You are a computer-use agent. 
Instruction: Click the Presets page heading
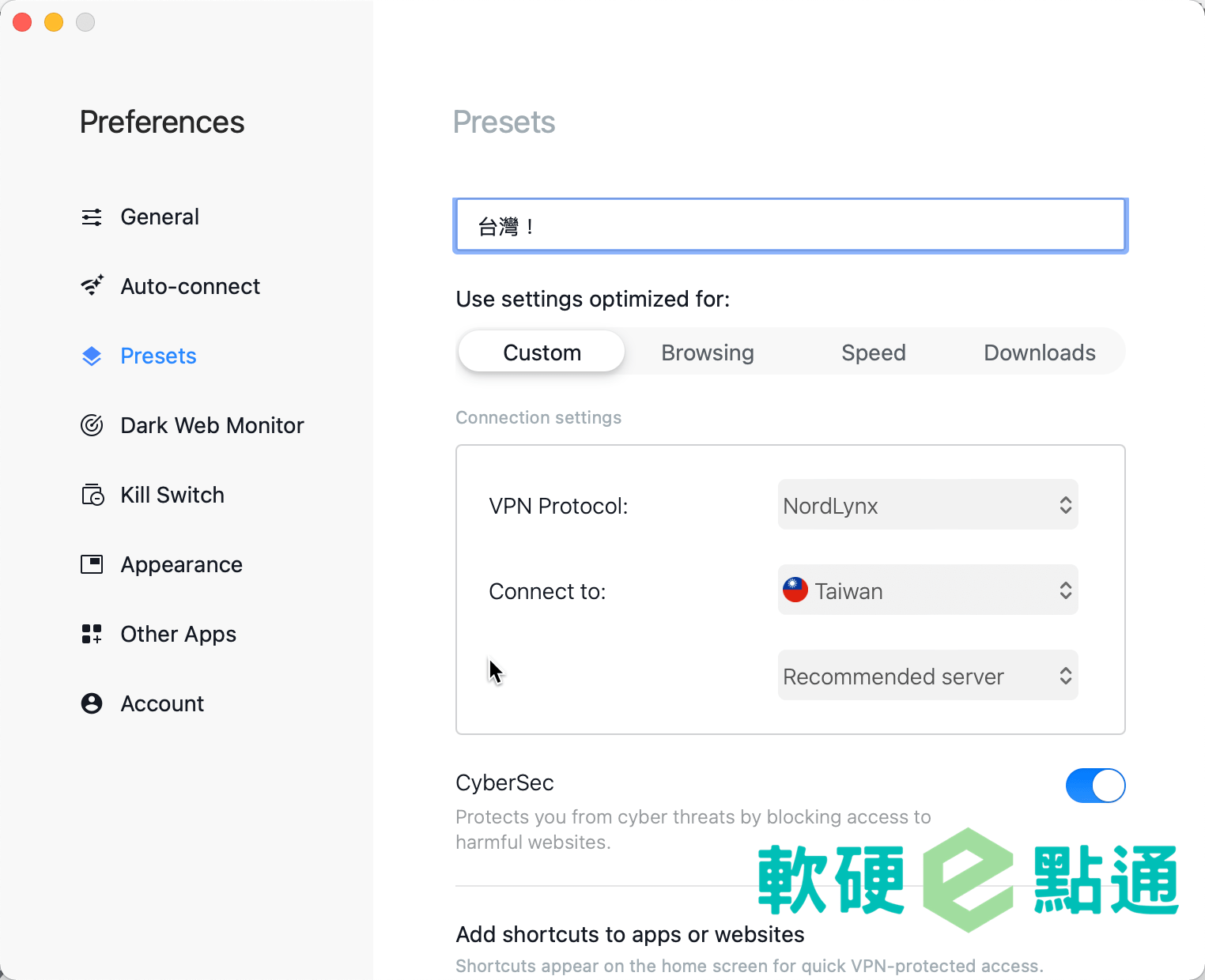pyautogui.click(x=504, y=122)
